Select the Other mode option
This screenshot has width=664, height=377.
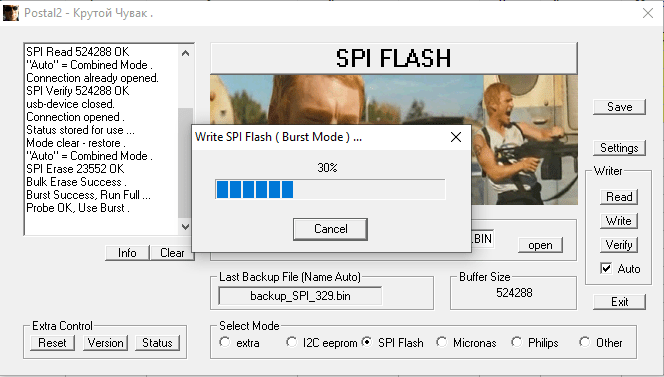(x=585, y=342)
